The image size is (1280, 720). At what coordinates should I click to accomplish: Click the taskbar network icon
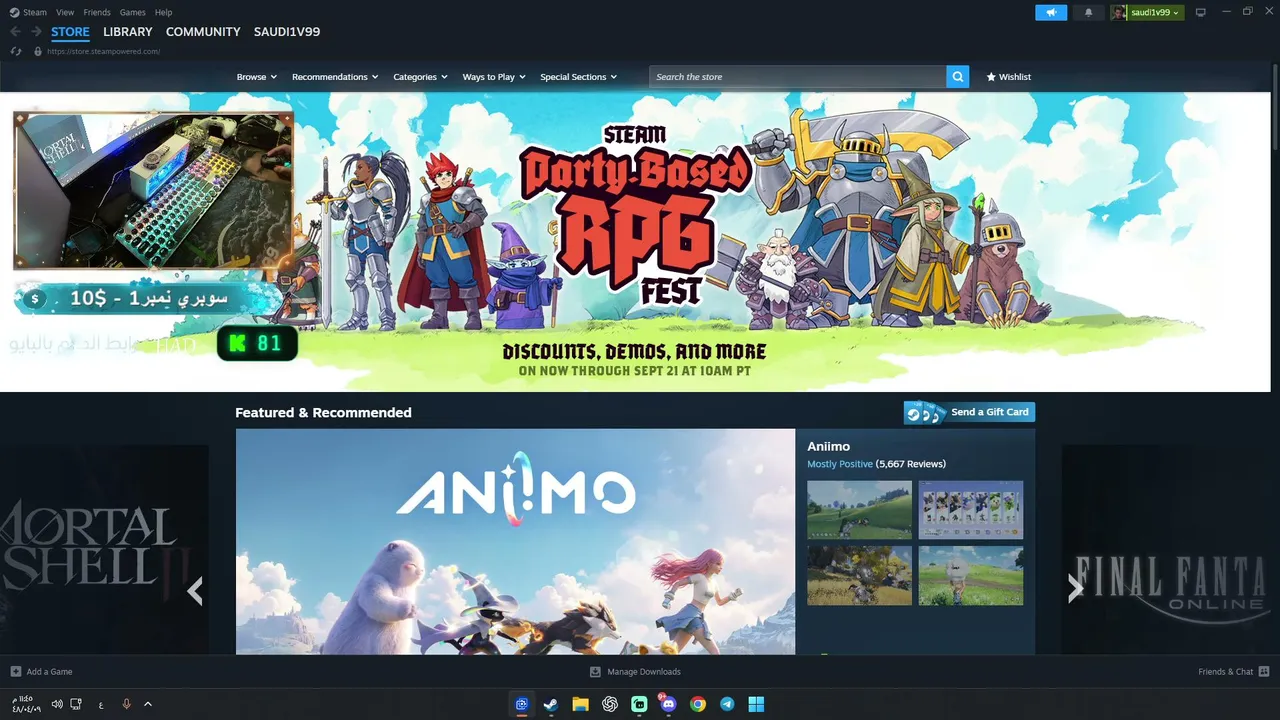[76, 704]
